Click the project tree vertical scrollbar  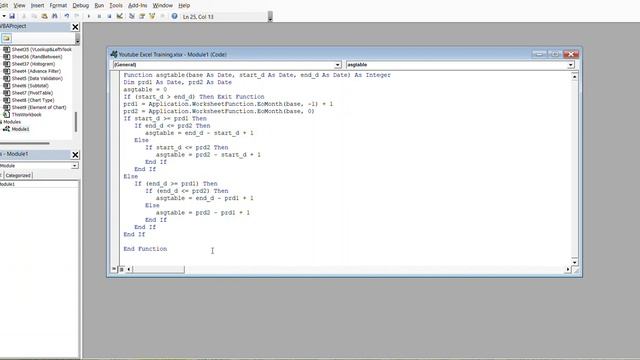(x=76, y=121)
